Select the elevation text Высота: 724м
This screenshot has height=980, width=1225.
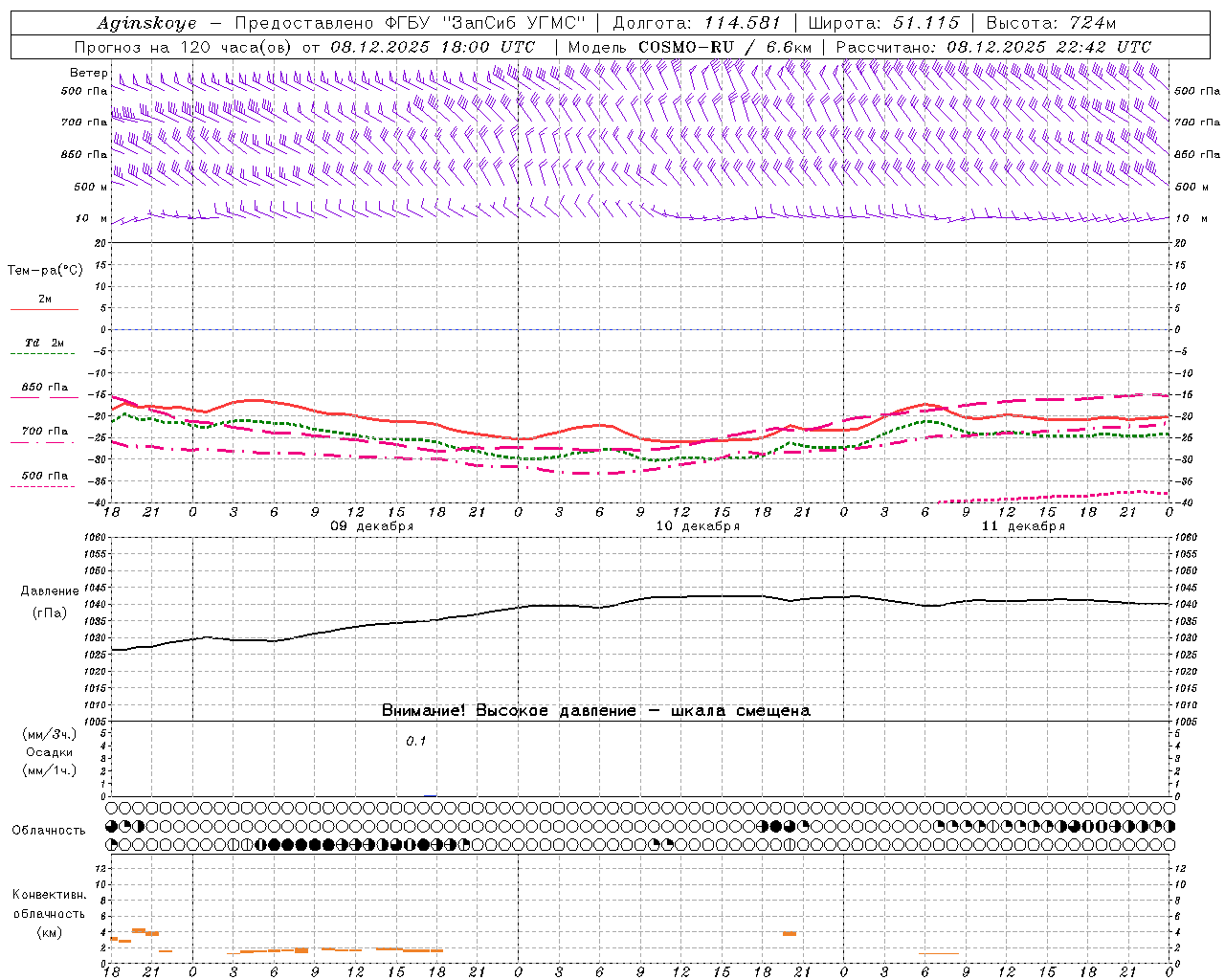click(1051, 23)
